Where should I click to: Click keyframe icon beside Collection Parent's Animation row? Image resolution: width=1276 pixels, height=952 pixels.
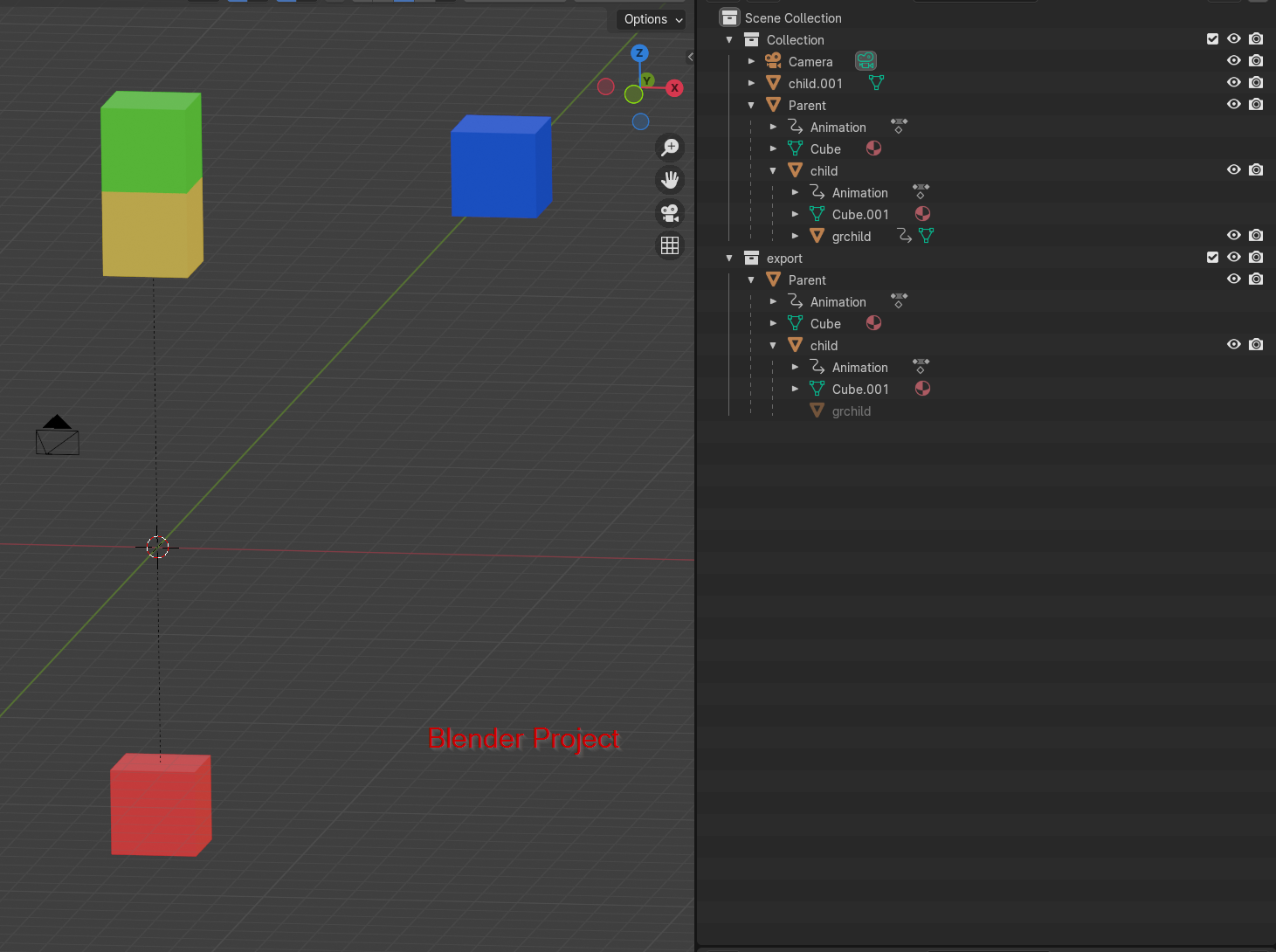pyautogui.click(x=899, y=127)
